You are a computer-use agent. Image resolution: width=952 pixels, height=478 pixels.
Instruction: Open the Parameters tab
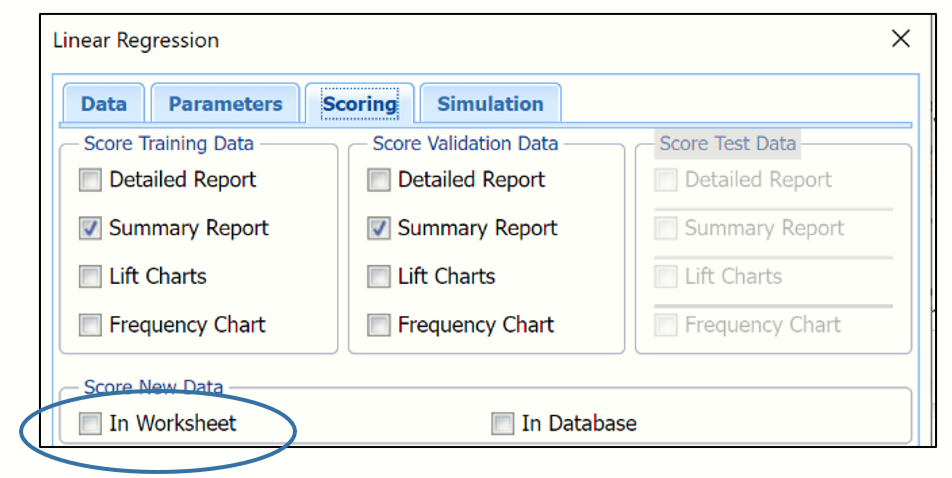click(225, 104)
